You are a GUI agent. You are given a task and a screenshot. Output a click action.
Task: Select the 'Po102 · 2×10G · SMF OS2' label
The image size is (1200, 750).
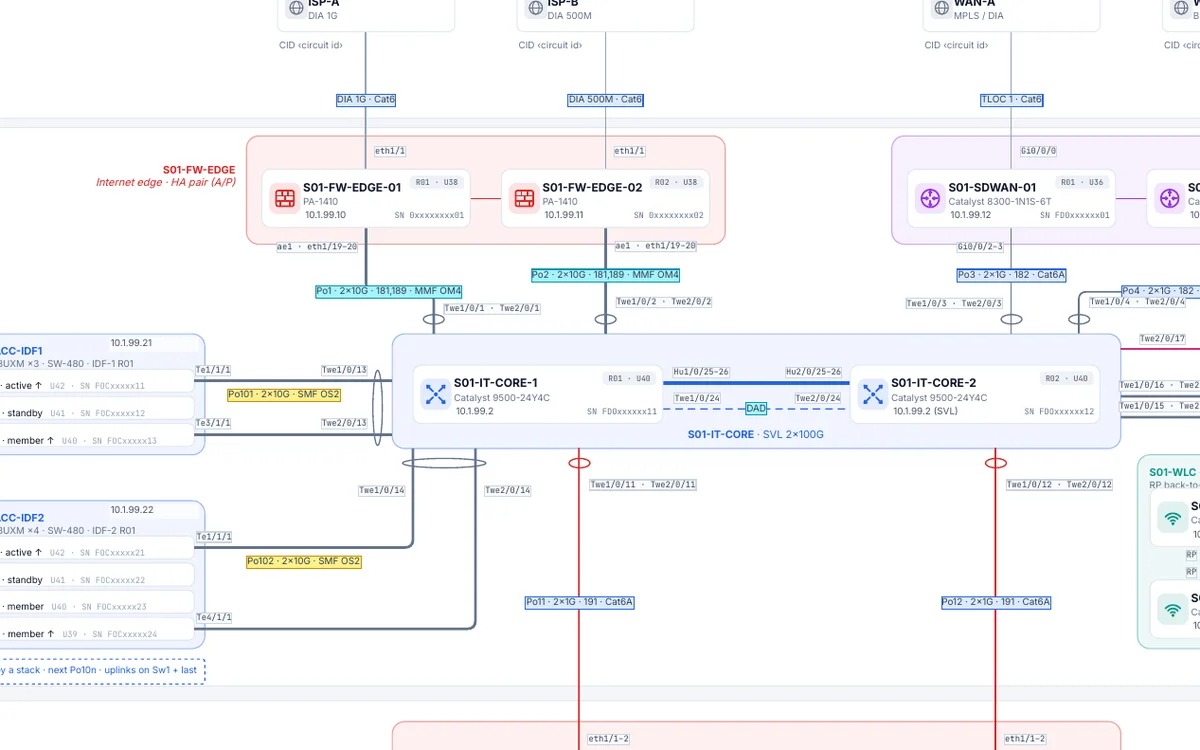click(x=304, y=562)
